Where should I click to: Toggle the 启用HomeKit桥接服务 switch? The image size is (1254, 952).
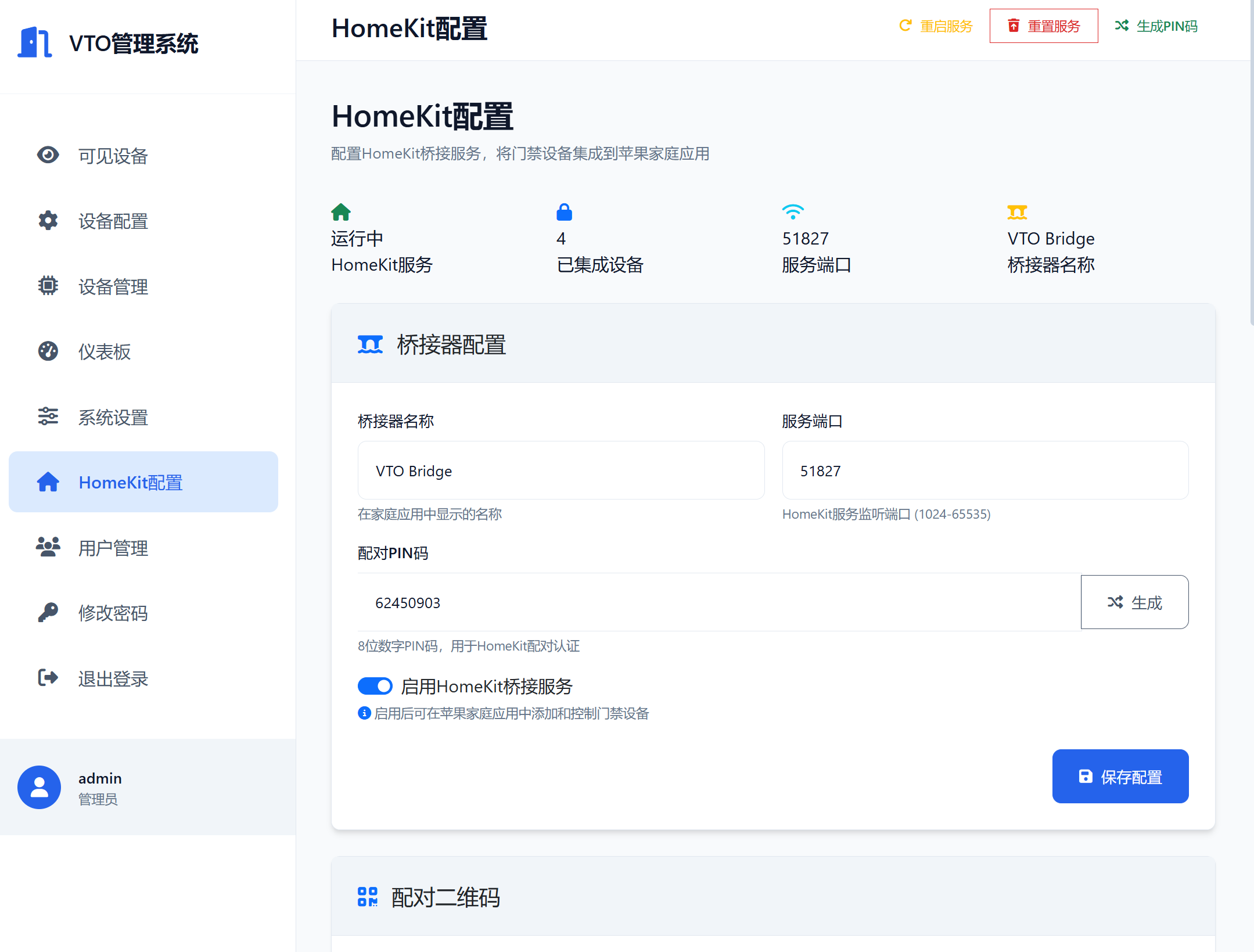coord(375,686)
